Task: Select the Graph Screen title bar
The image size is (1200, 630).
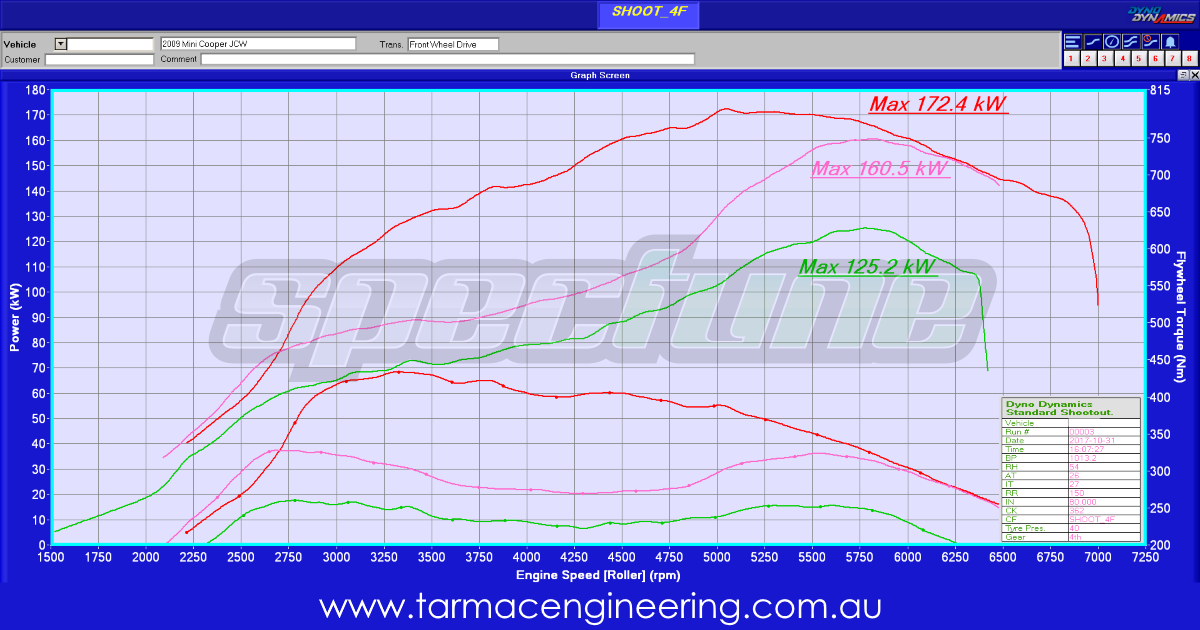Action: [601, 75]
